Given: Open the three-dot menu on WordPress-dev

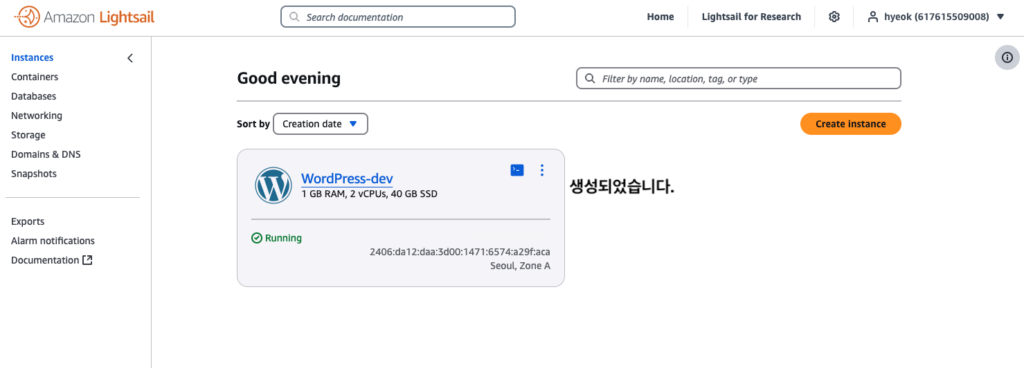Looking at the screenshot, I should pyautogui.click(x=541, y=170).
